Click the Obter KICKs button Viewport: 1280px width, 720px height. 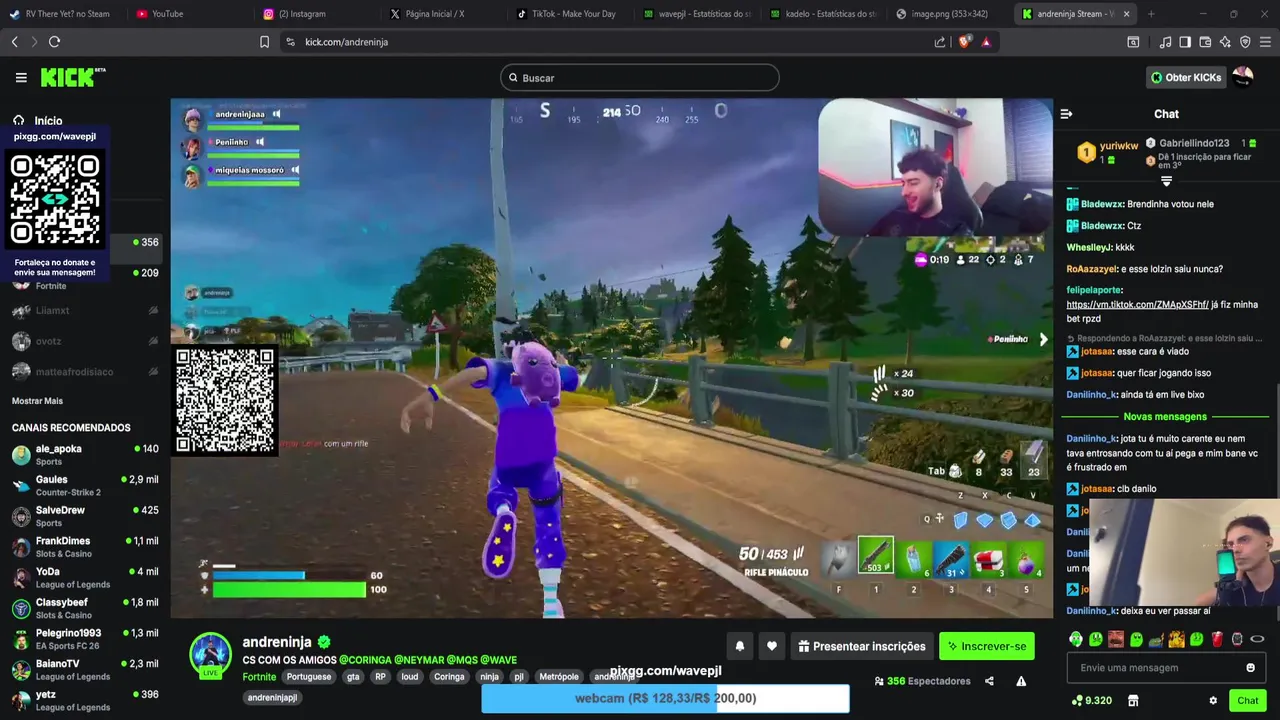(1186, 77)
